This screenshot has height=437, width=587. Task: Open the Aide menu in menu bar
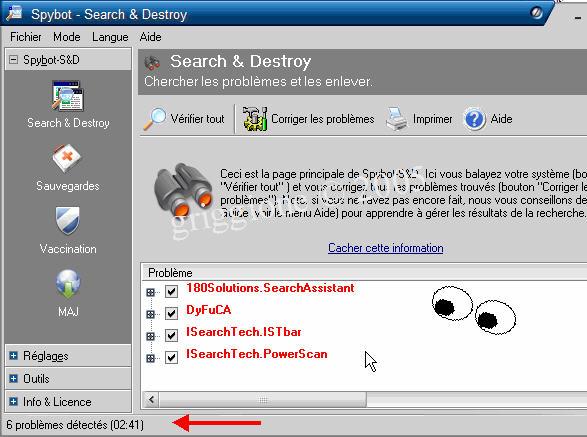[x=150, y=37]
